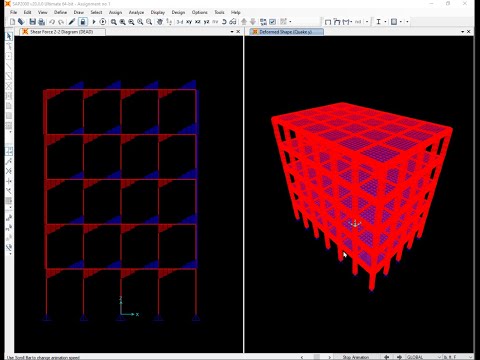This screenshot has height=360, width=480.
Task: Click the Undo arrow icon
Action: coord(52,22)
